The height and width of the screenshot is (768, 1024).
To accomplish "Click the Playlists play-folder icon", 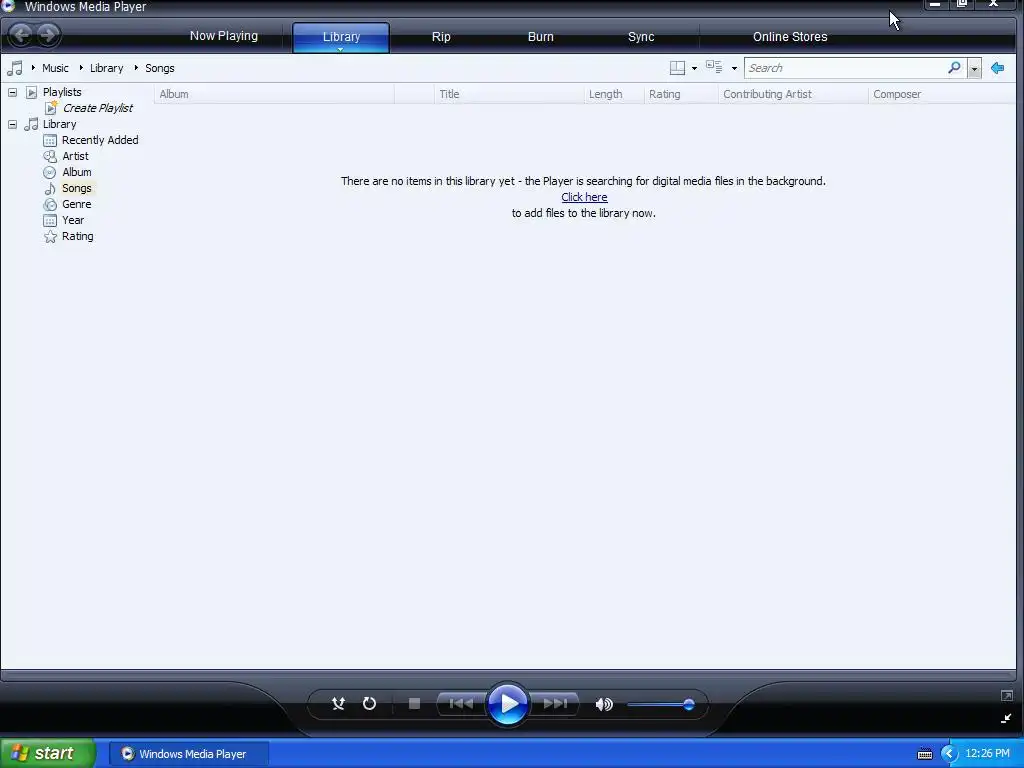I will pyautogui.click(x=31, y=92).
